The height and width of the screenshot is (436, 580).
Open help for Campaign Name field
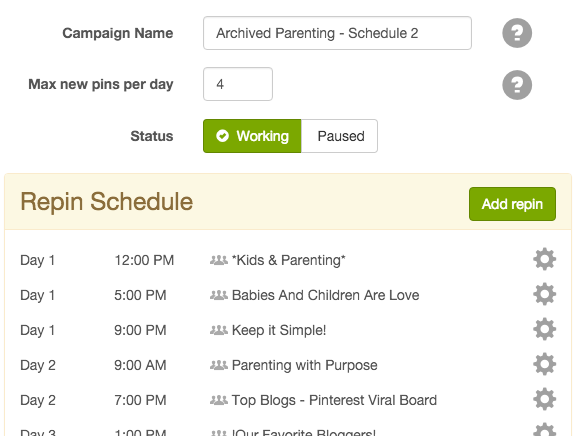coord(517,33)
